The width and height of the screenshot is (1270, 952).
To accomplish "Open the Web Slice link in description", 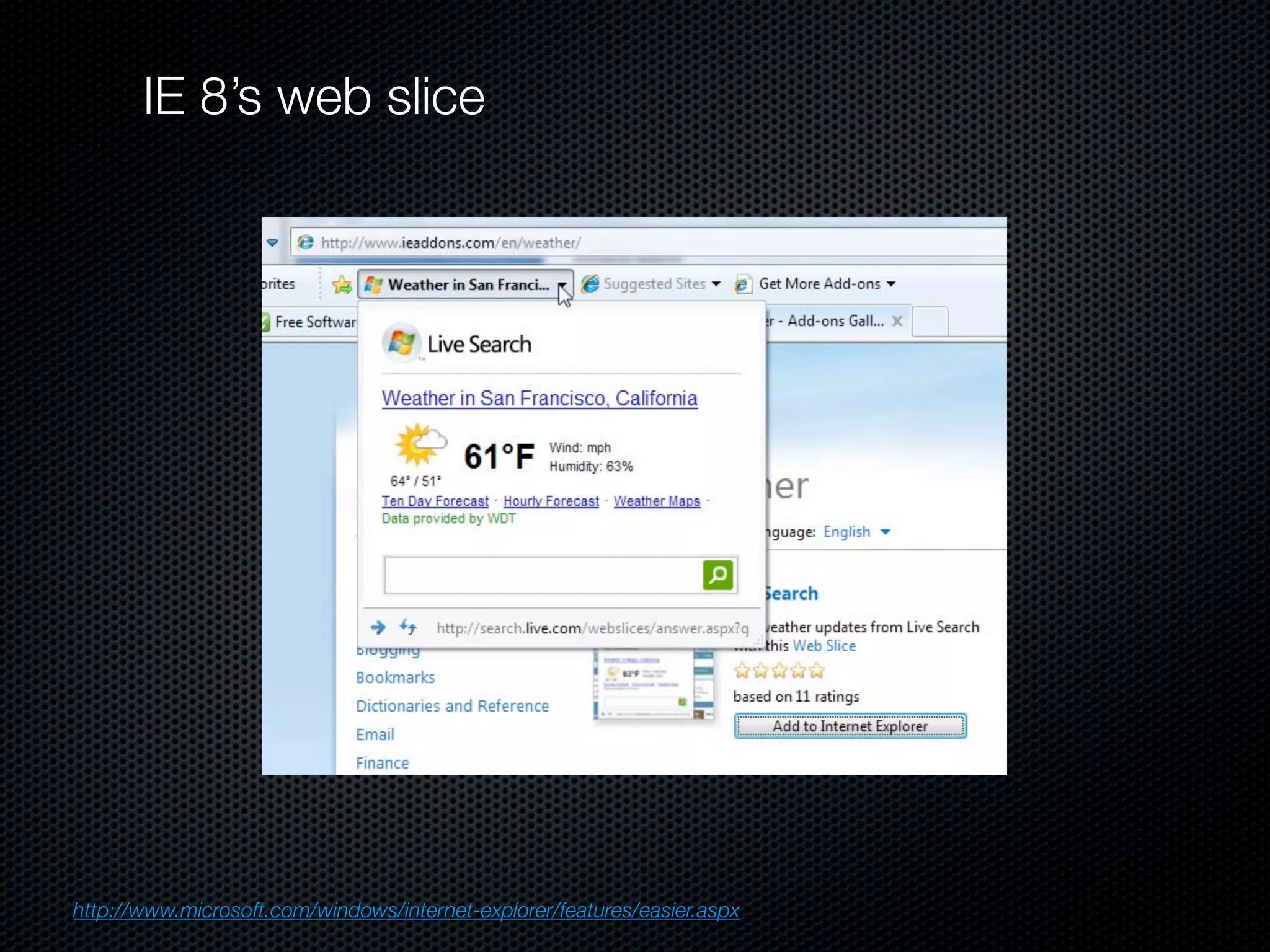I will point(824,645).
